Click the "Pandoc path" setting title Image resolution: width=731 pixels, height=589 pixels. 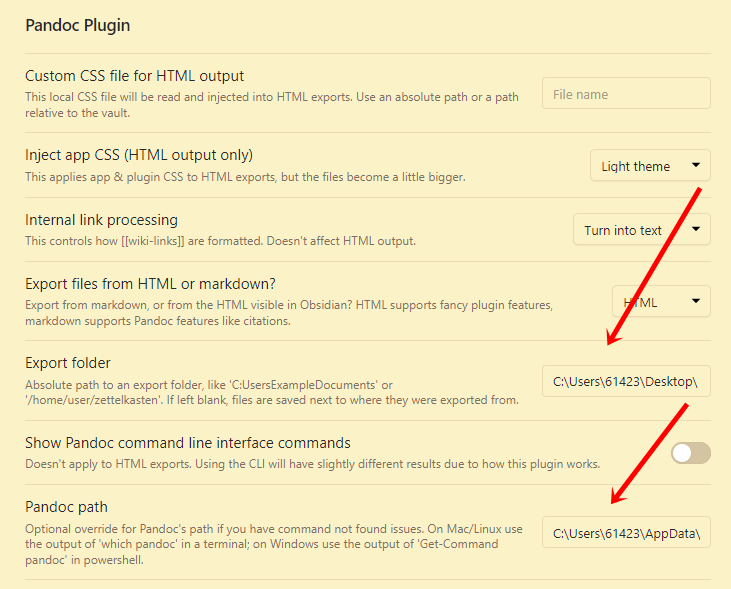click(x=66, y=507)
